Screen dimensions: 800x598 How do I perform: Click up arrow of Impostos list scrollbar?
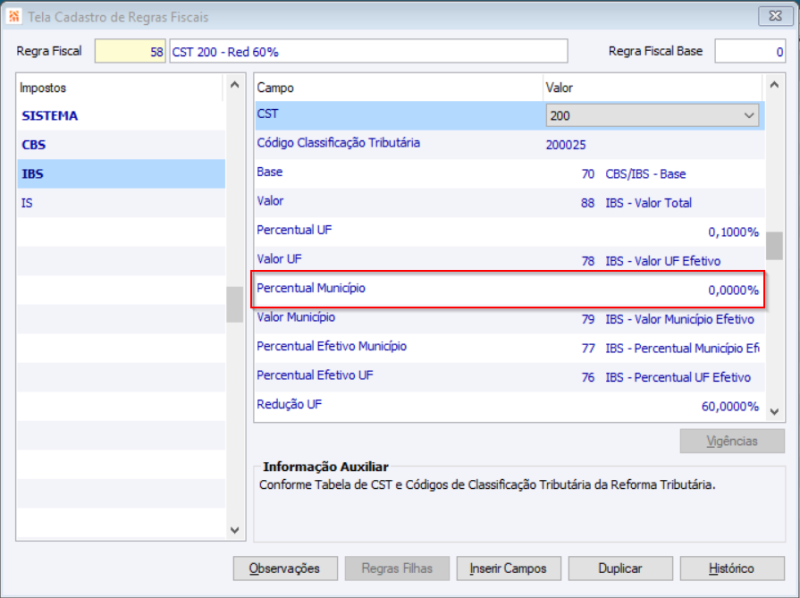[x=235, y=85]
